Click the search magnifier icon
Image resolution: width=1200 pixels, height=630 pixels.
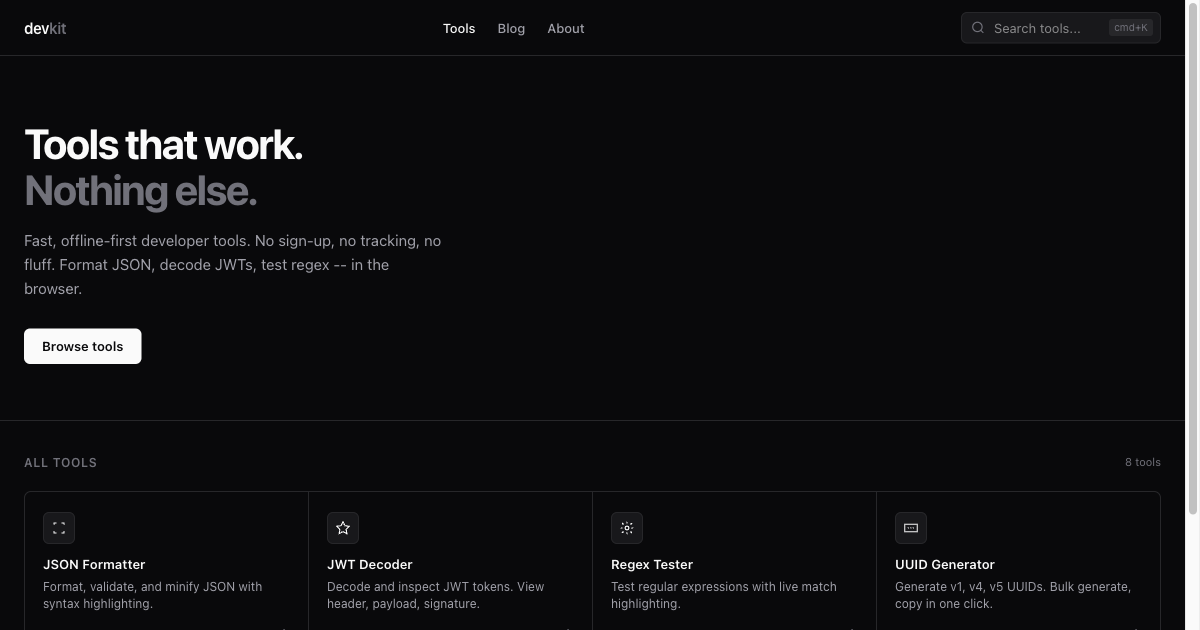(978, 28)
